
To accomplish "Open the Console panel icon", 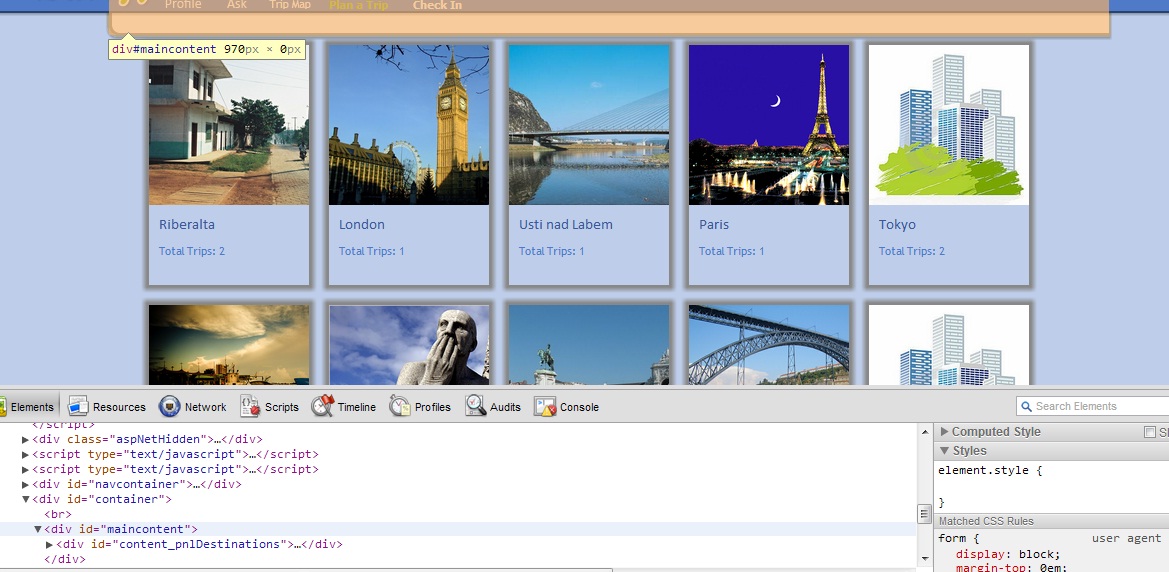I will [545, 406].
